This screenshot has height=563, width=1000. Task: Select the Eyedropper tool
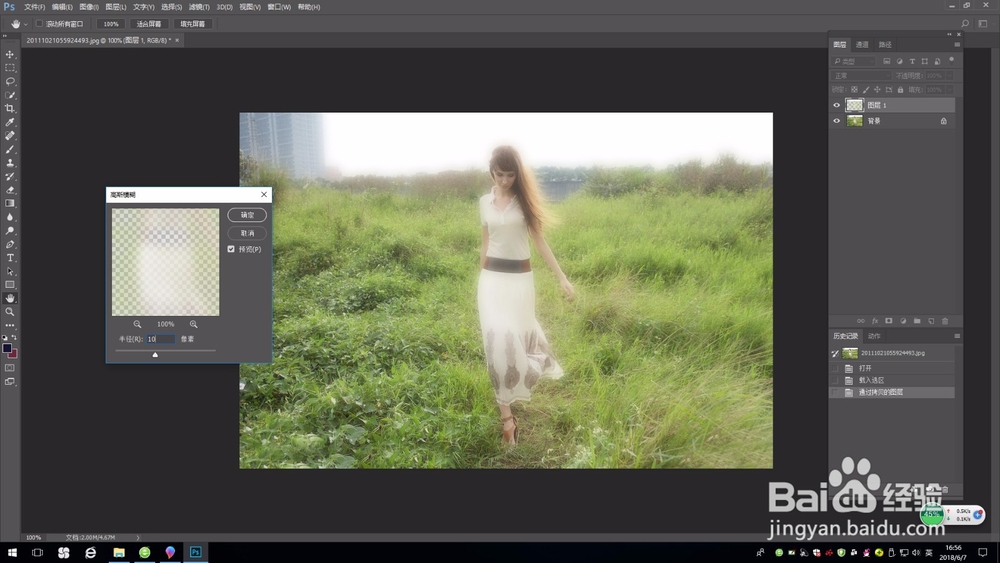coord(10,122)
